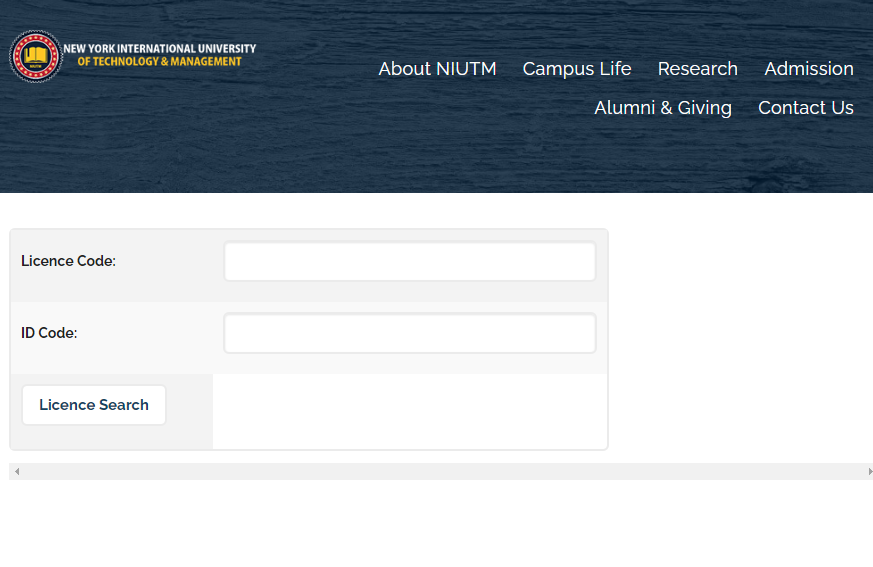
Task: Click the blank cell beside Licence Search
Action: click(x=410, y=411)
